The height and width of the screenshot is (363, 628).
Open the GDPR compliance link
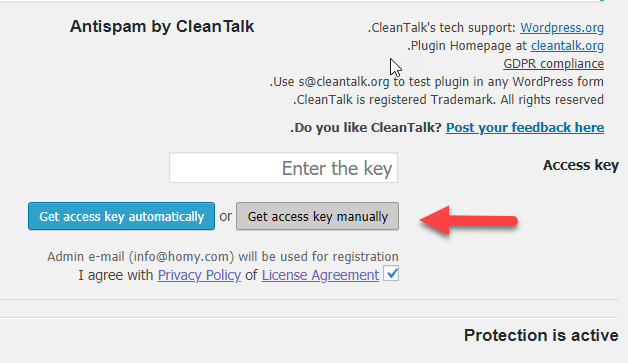[x=554, y=64]
